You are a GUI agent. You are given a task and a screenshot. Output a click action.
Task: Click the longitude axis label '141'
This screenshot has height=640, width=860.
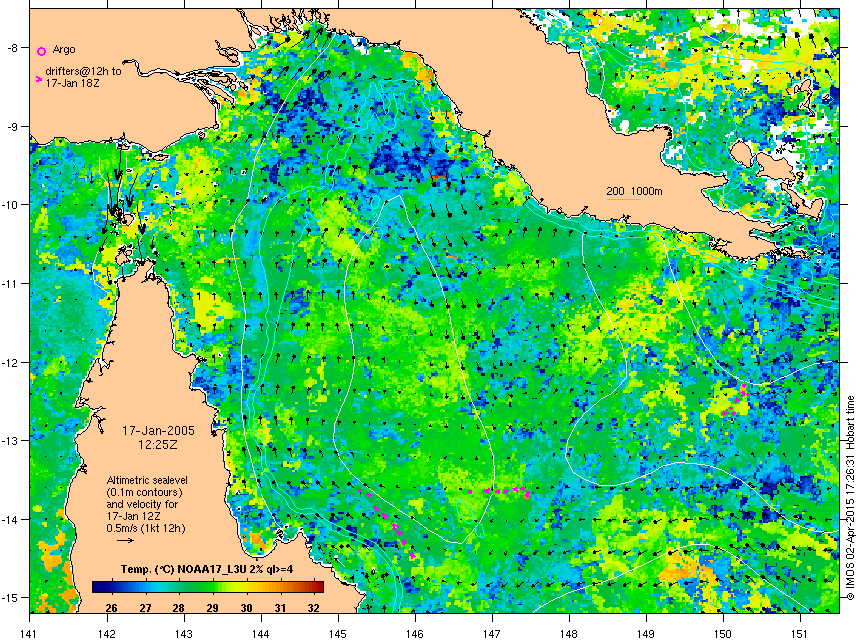(30, 634)
